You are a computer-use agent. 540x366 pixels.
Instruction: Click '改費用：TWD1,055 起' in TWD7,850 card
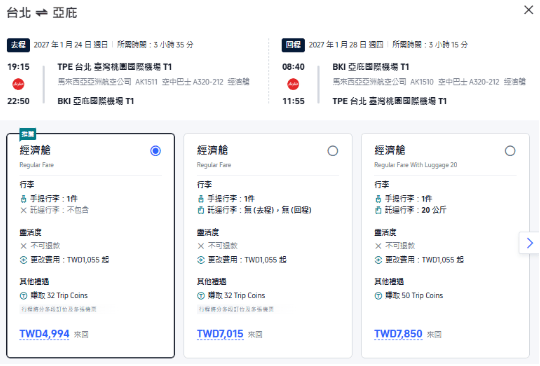(424, 260)
